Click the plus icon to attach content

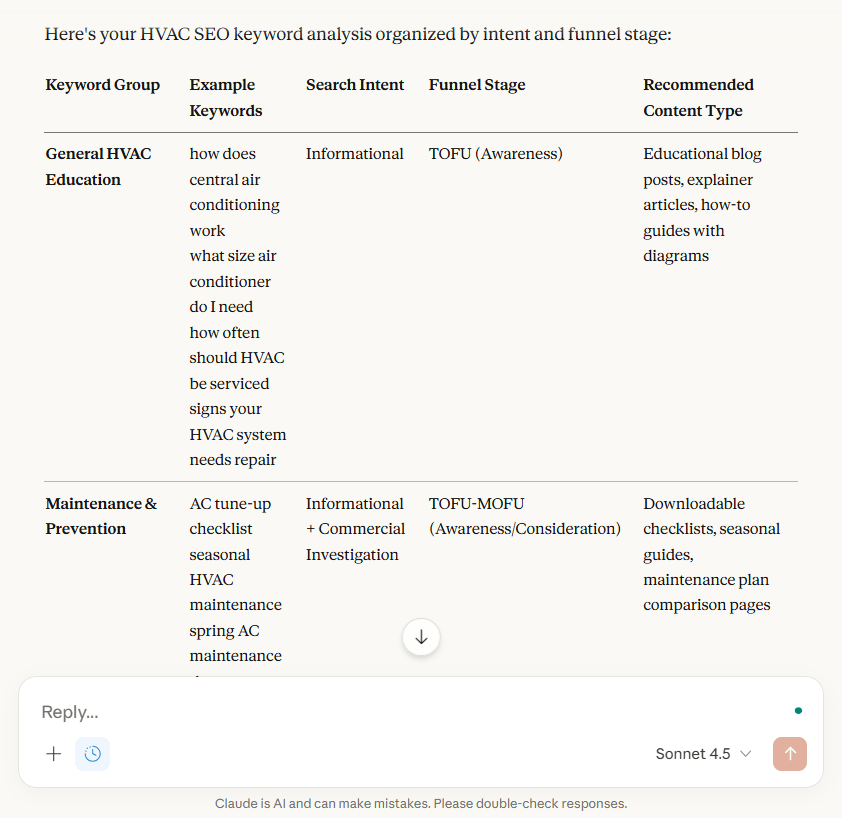pos(53,754)
